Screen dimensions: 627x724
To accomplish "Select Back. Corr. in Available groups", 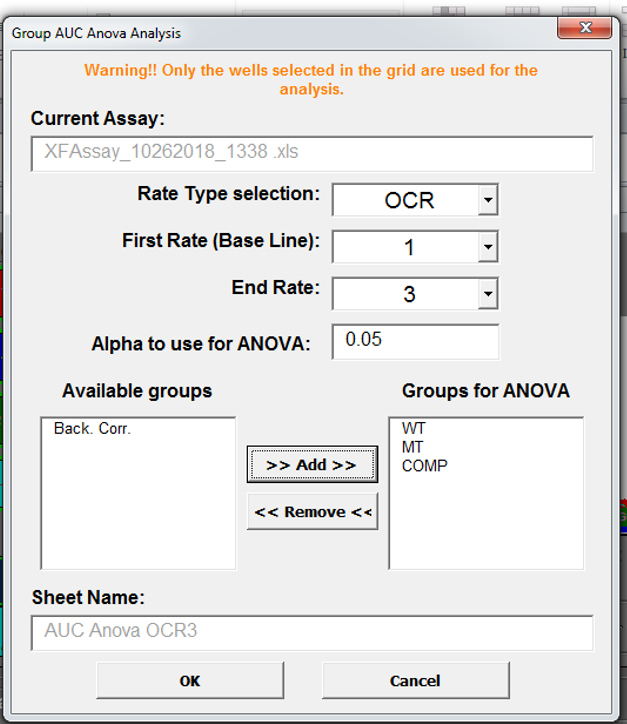I will click(x=93, y=429).
